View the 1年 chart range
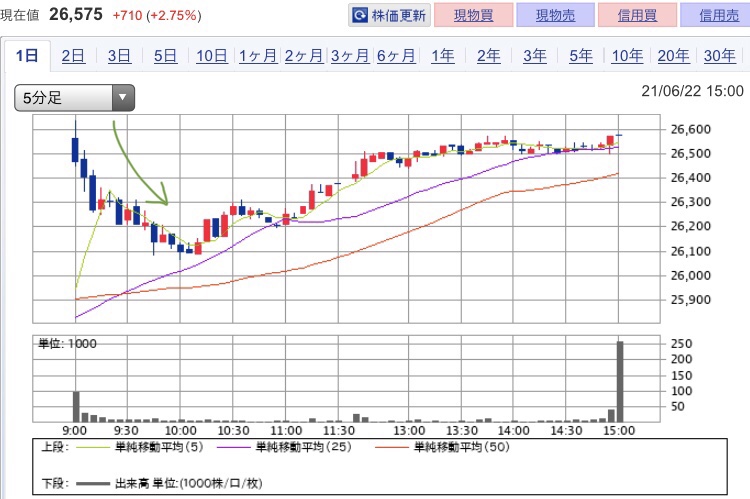 (x=443, y=56)
